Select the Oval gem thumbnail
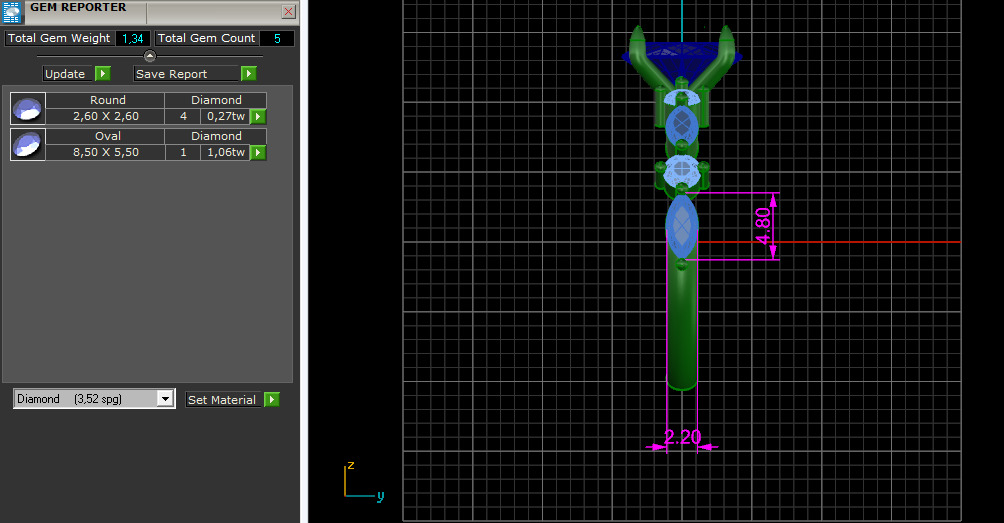 (x=28, y=144)
